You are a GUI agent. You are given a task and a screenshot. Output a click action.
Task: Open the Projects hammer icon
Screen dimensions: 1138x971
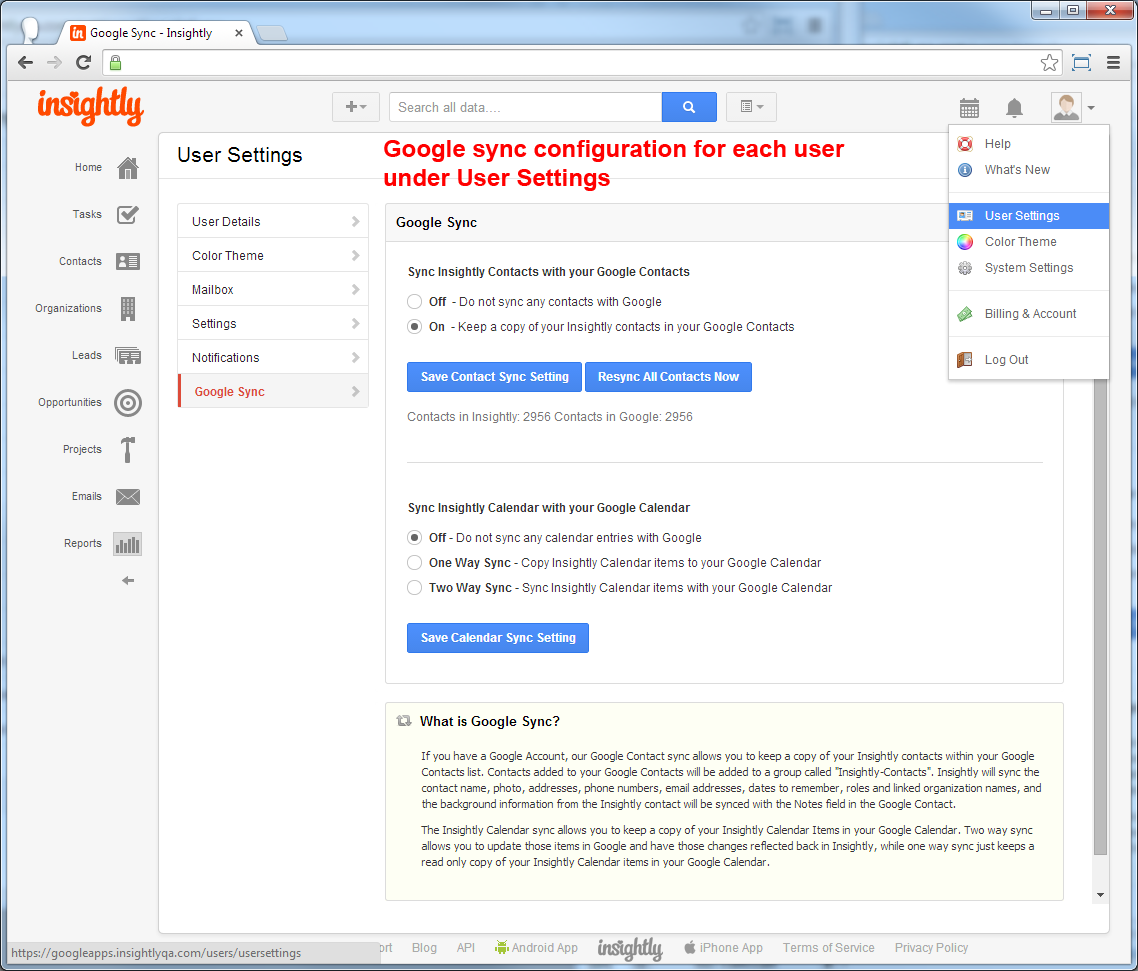tap(128, 450)
